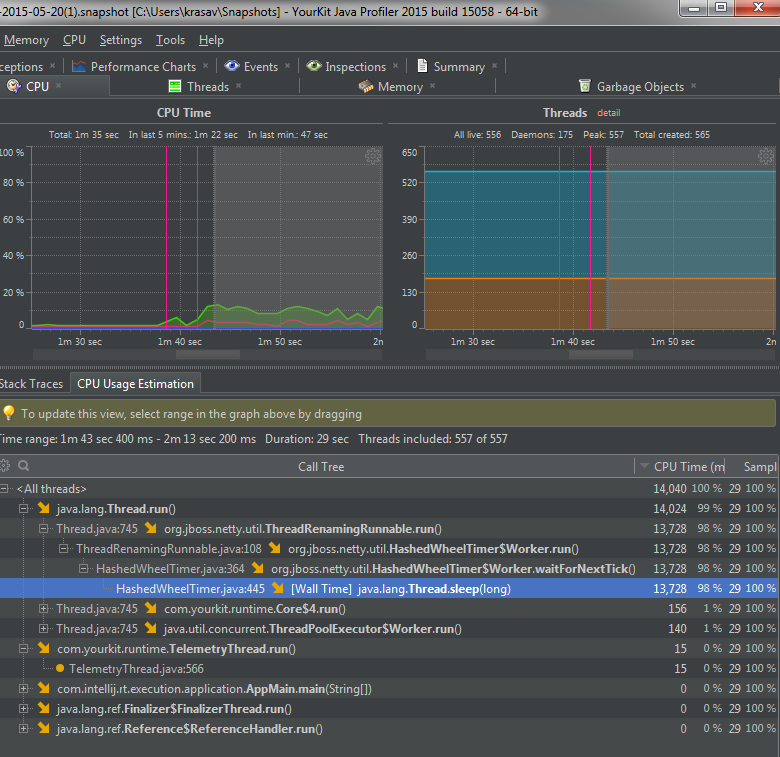This screenshot has width=780, height=757.
Task: Switch to the Inspections tab
Action: click(355, 67)
